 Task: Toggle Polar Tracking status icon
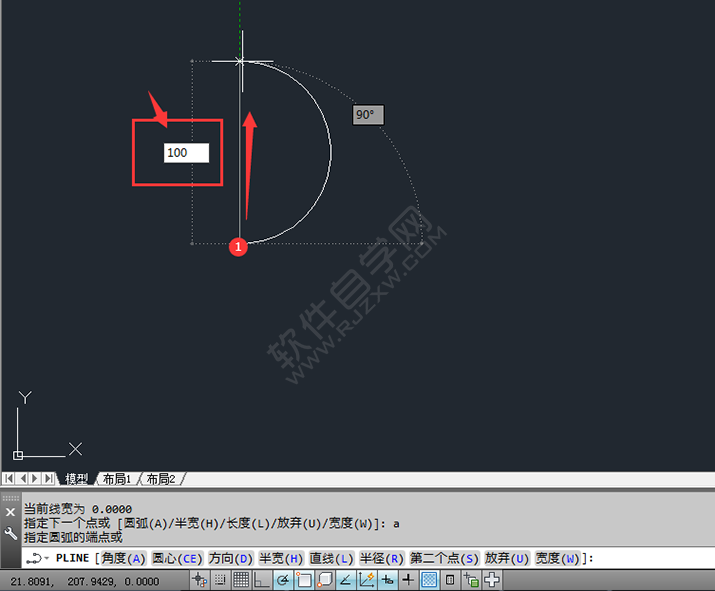tap(283, 580)
